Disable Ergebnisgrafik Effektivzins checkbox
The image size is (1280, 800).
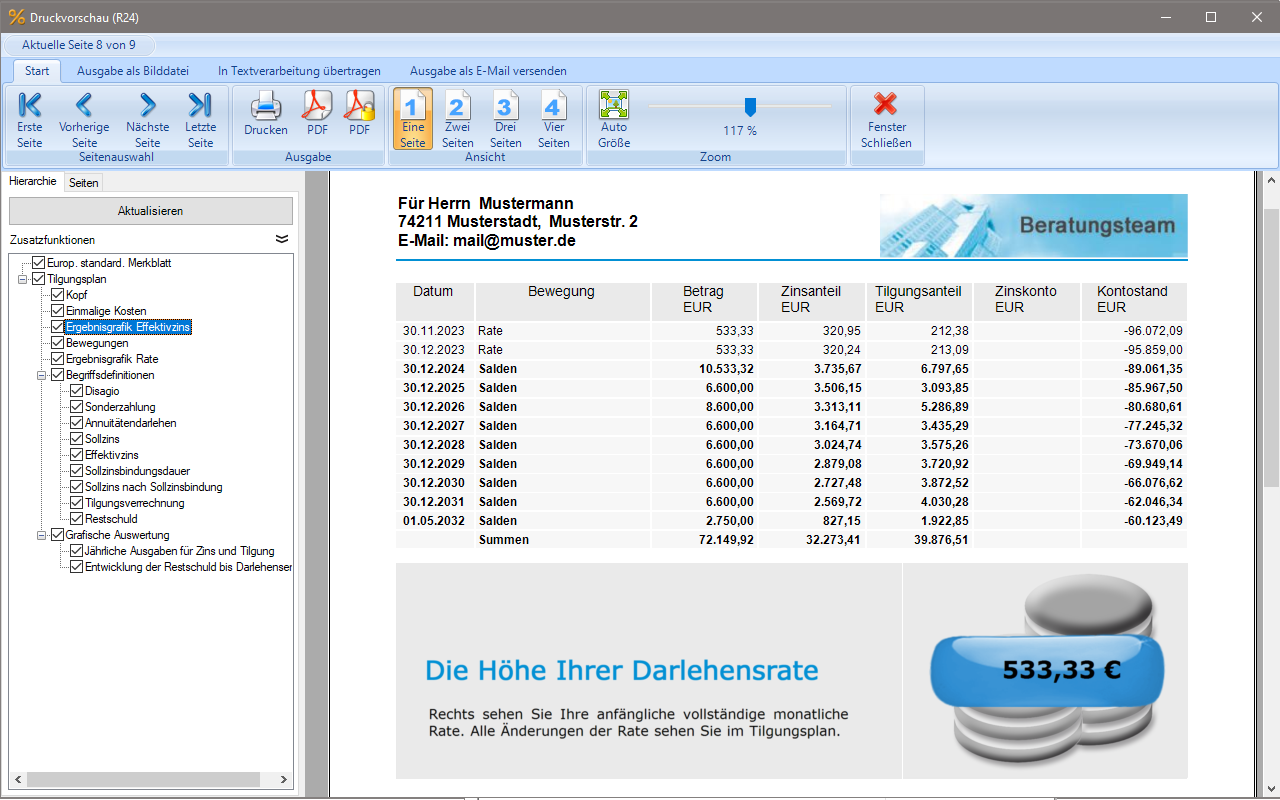[58, 327]
